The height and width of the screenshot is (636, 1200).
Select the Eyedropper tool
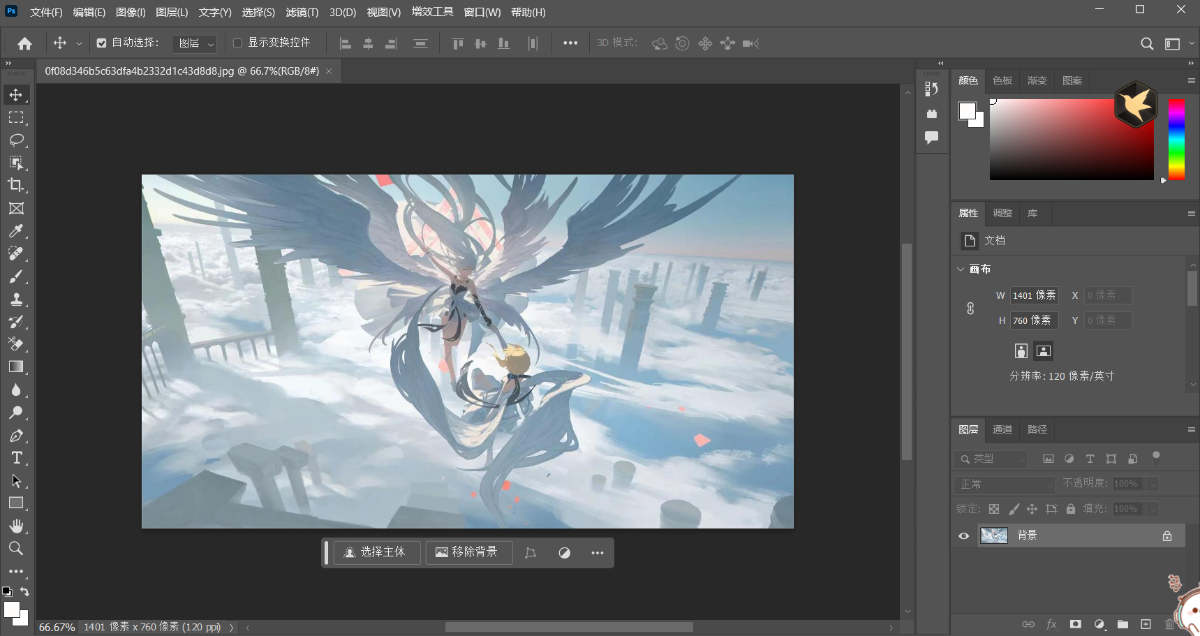(16, 232)
